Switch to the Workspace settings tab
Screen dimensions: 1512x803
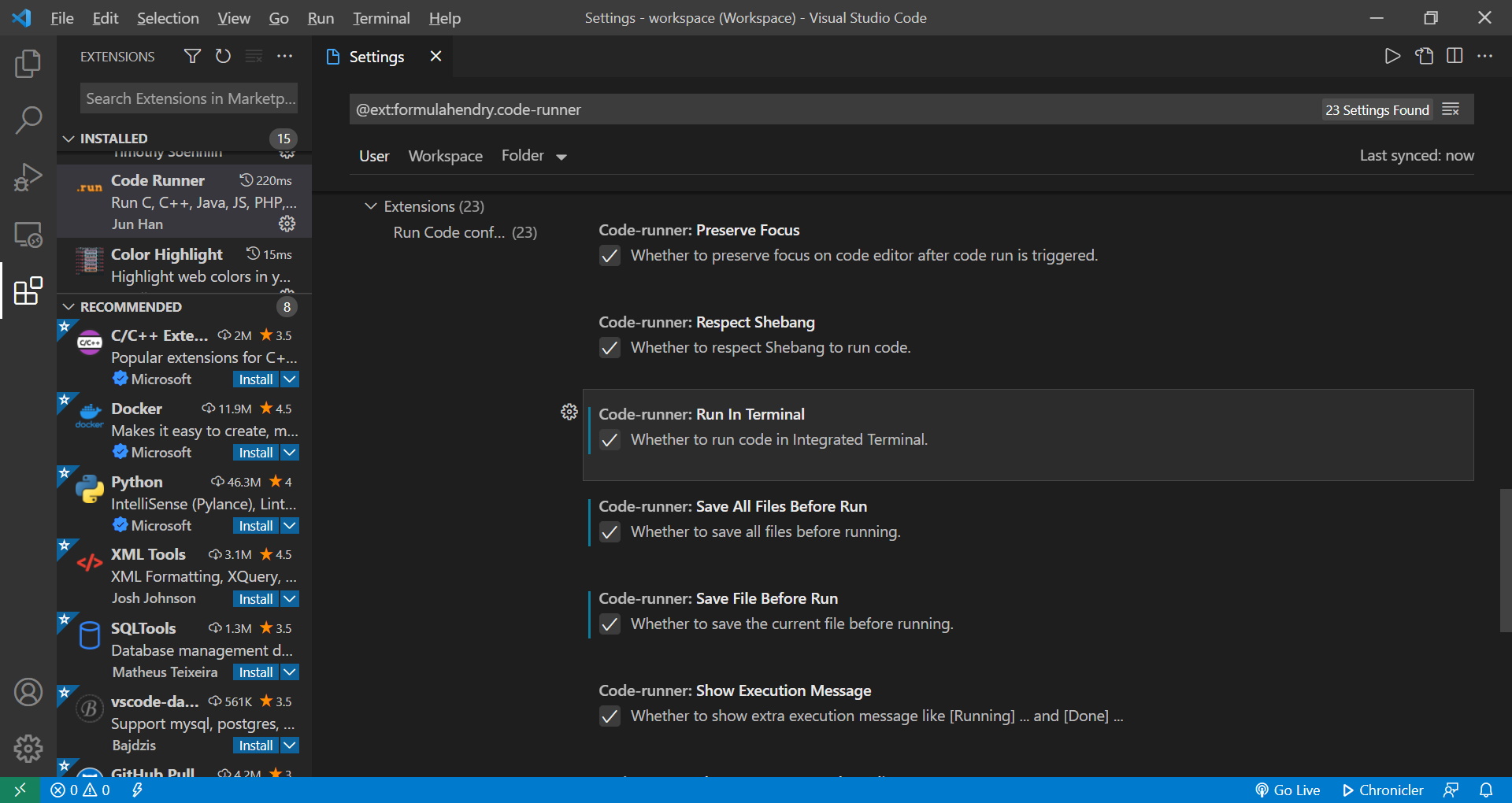click(445, 155)
